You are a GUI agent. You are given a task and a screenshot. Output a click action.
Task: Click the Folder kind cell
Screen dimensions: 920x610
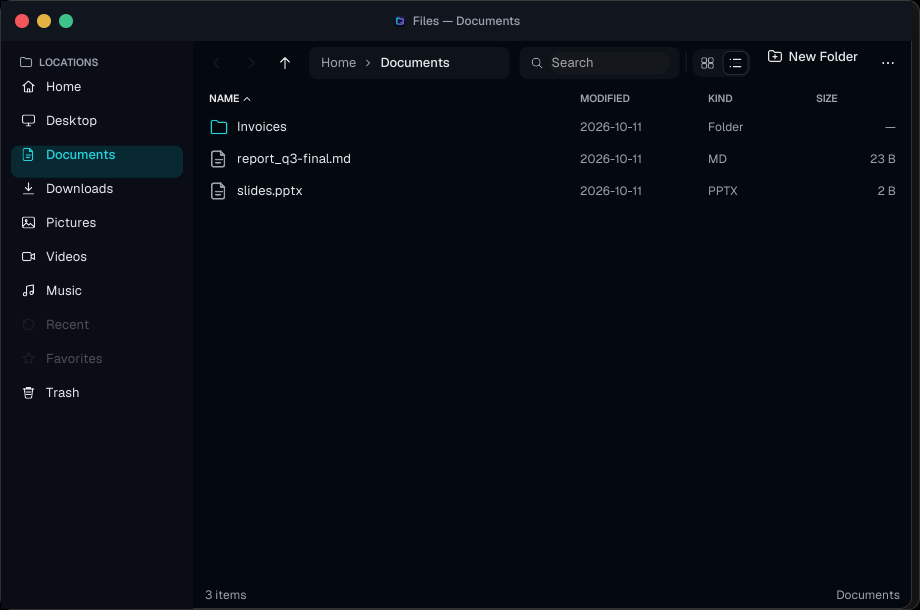point(725,127)
